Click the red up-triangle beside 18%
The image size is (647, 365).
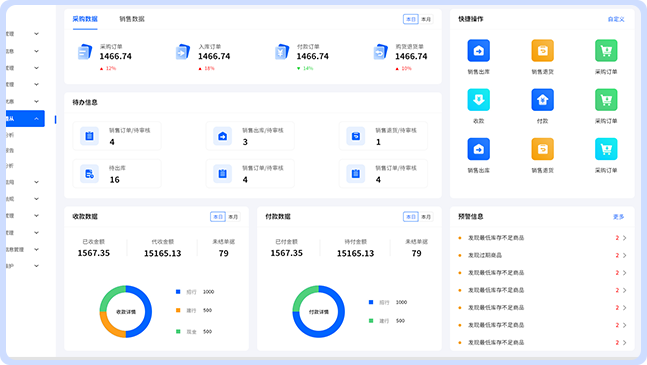coord(200,68)
